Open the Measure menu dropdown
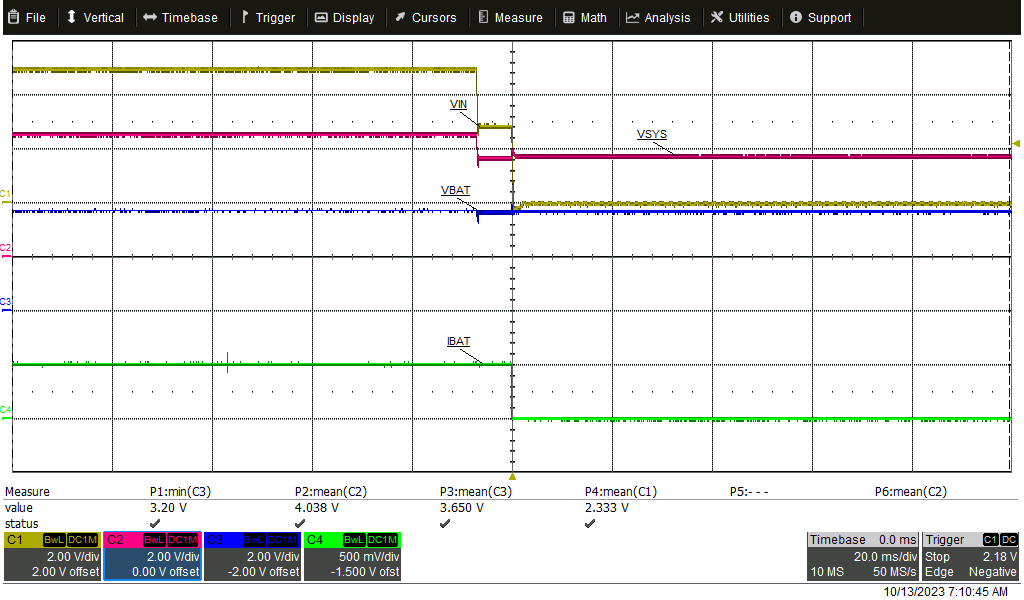The width and height of the screenshot is (1024, 600). 510,16
